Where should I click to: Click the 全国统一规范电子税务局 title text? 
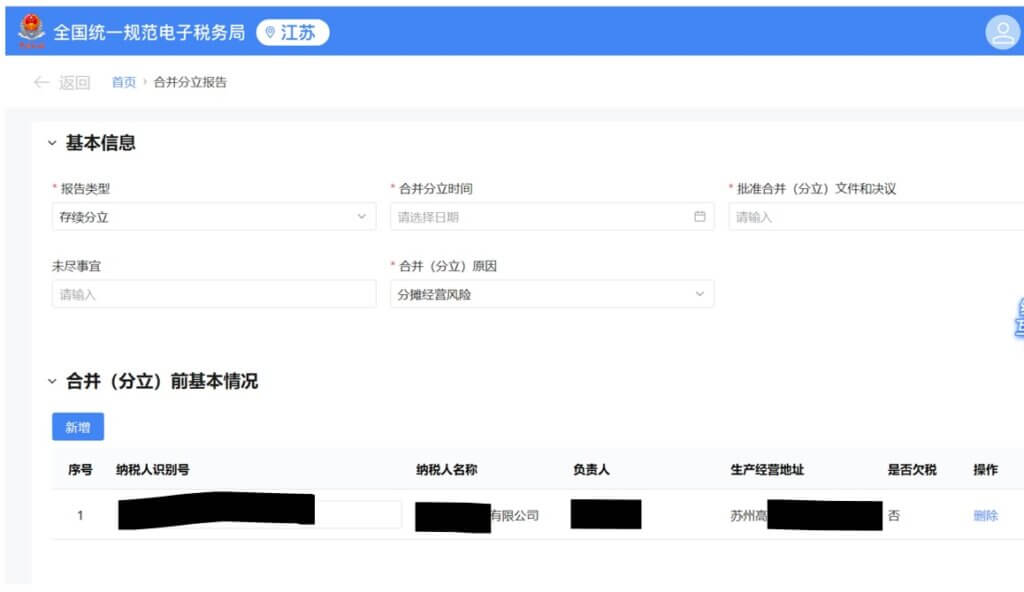click(148, 33)
